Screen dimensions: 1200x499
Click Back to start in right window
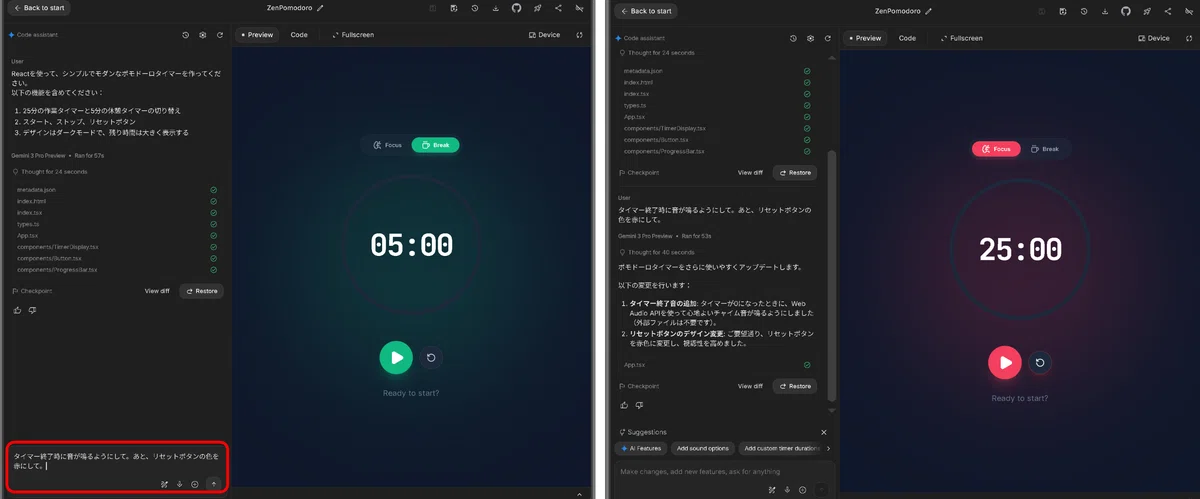click(x=647, y=11)
